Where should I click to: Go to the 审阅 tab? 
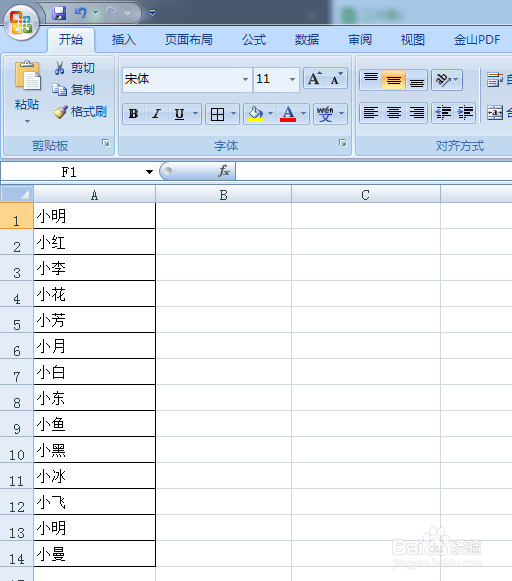click(x=360, y=39)
